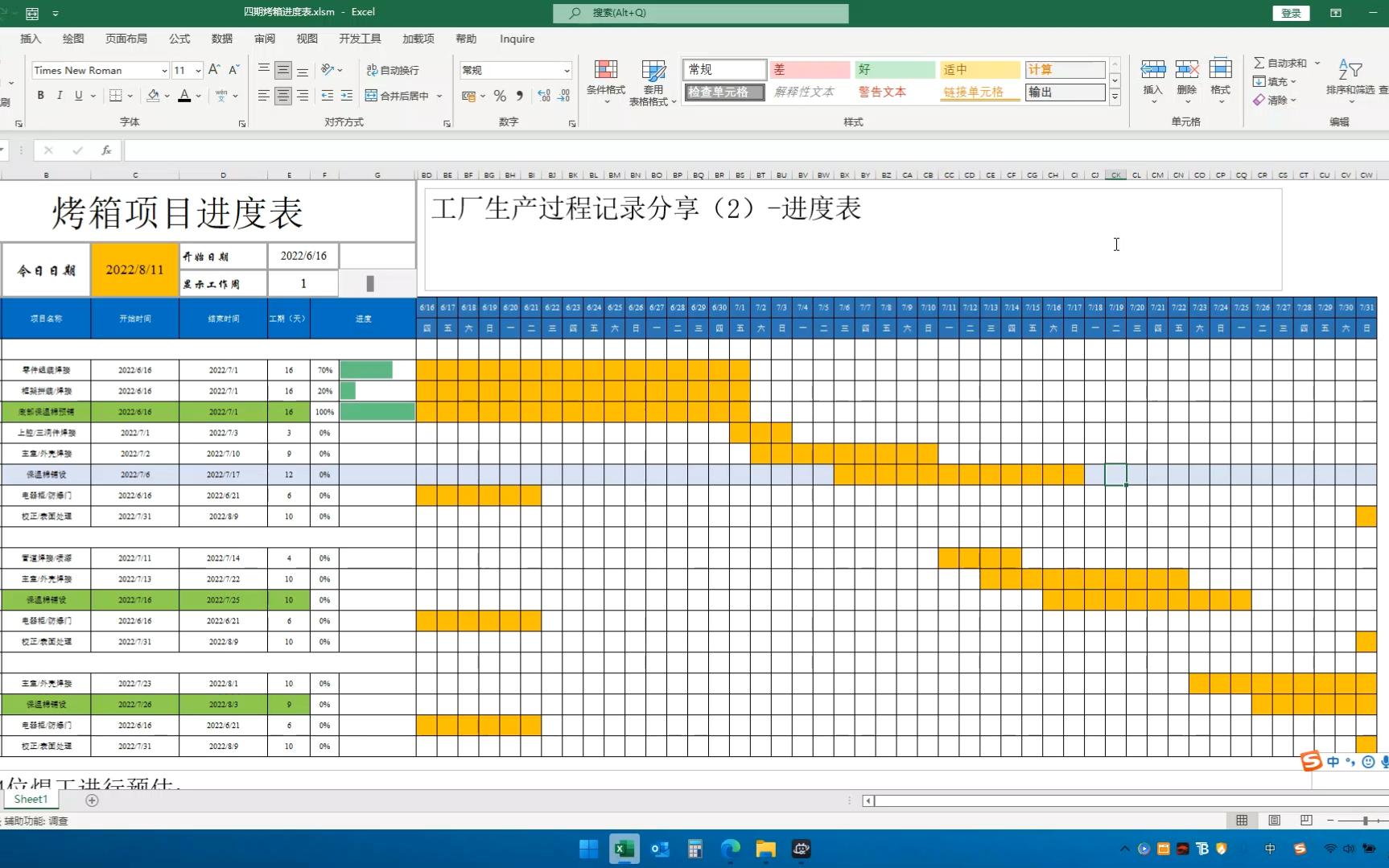The width and height of the screenshot is (1389, 868).
Task: Enable wrap text (自动换行)
Action: click(393, 70)
